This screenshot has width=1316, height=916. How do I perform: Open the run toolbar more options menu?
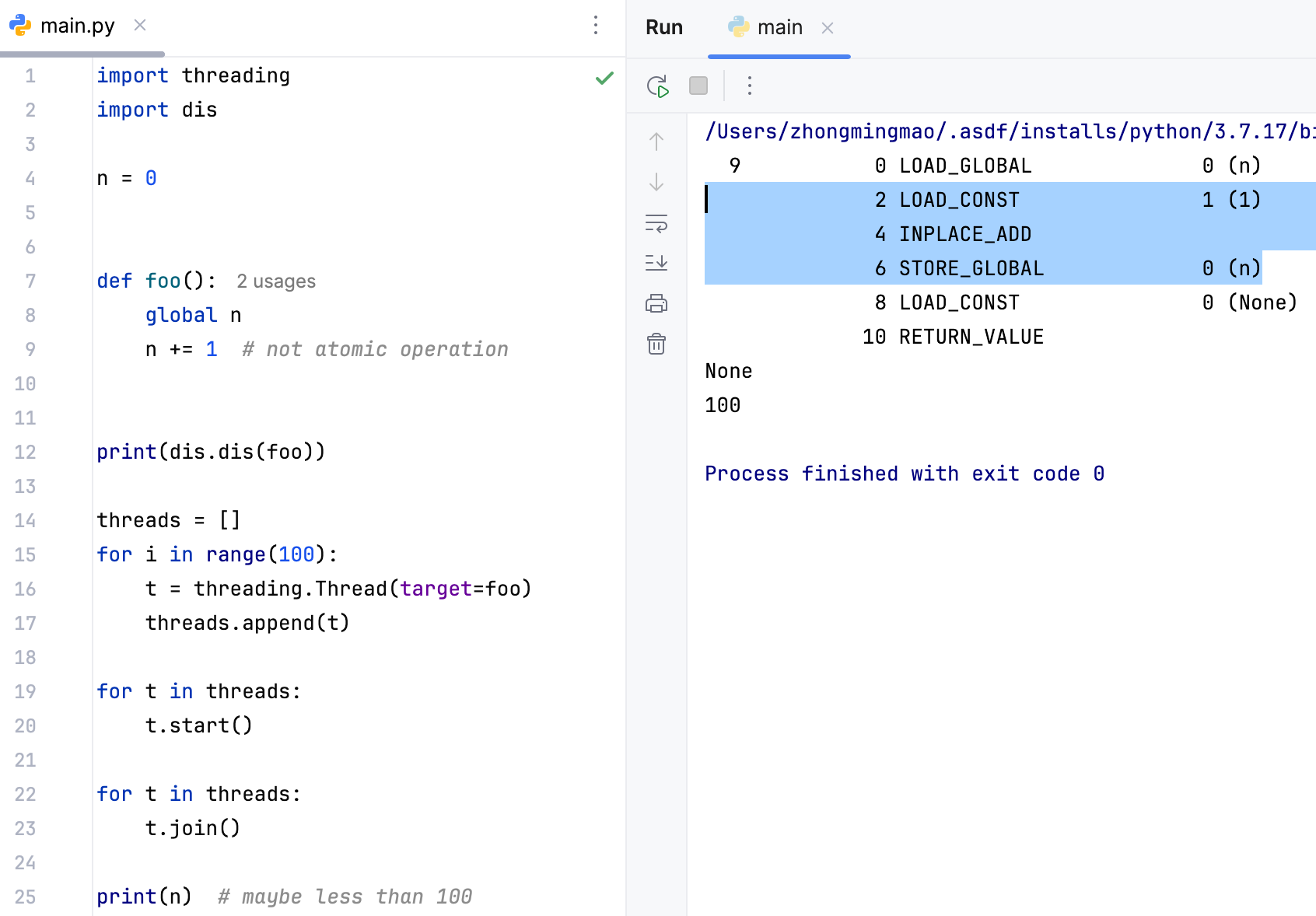(749, 86)
